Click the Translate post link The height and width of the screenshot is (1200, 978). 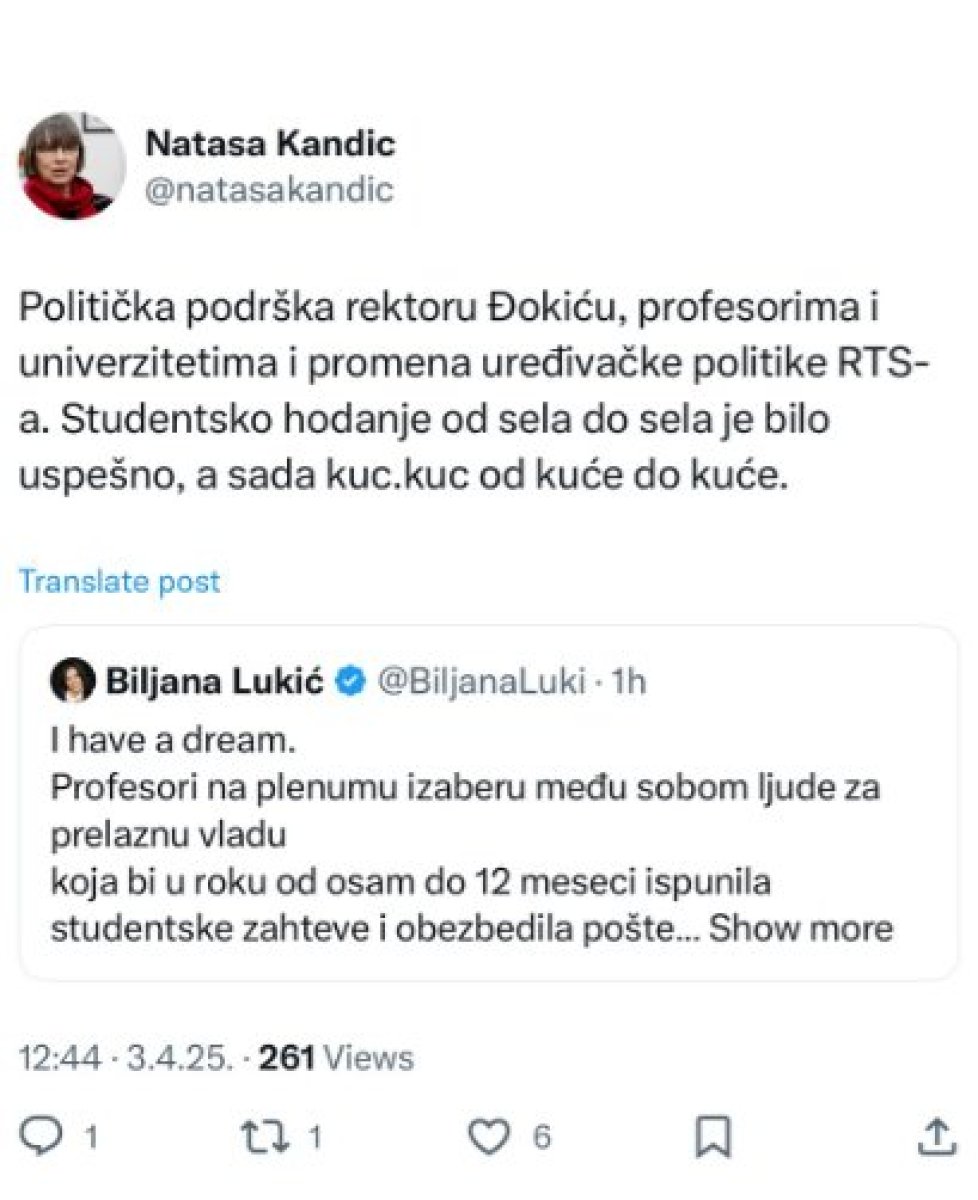pyautogui.click(x=120, y=582)
